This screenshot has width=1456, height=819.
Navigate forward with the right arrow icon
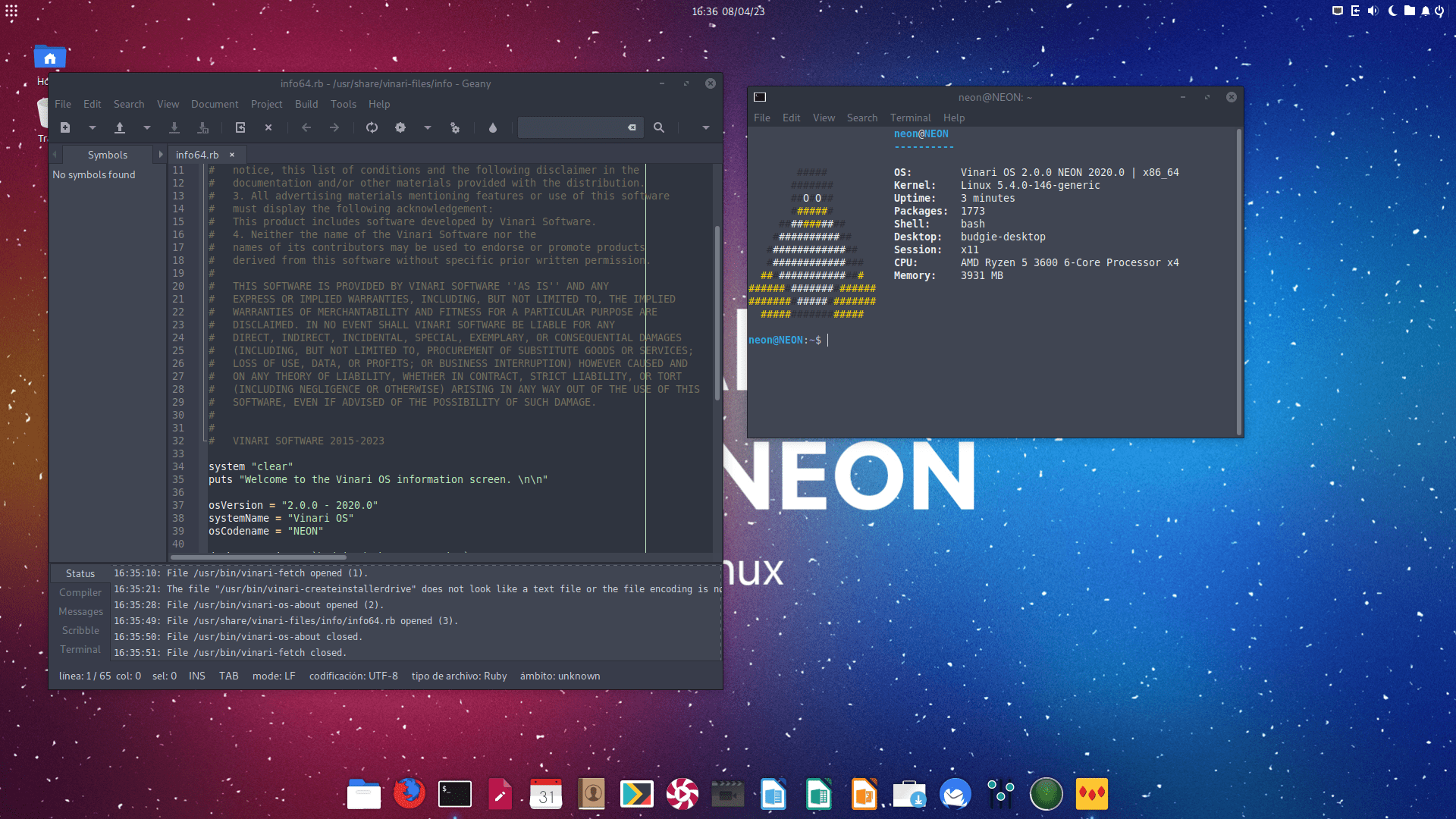coord(334,127)
